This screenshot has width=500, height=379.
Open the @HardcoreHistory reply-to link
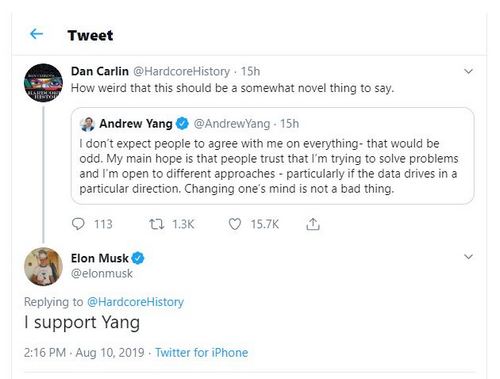pyautogui.click(x=135, y=302)
